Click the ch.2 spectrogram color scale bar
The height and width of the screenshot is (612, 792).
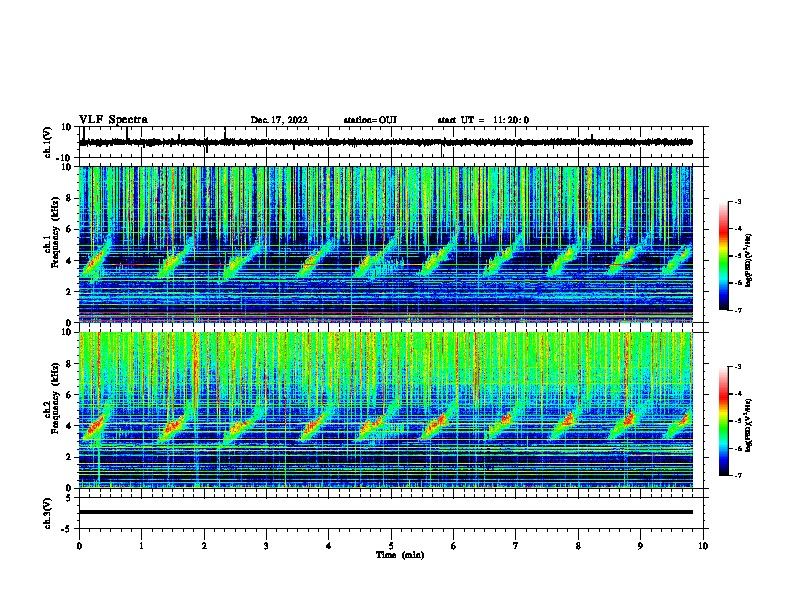tap(723, 421)
